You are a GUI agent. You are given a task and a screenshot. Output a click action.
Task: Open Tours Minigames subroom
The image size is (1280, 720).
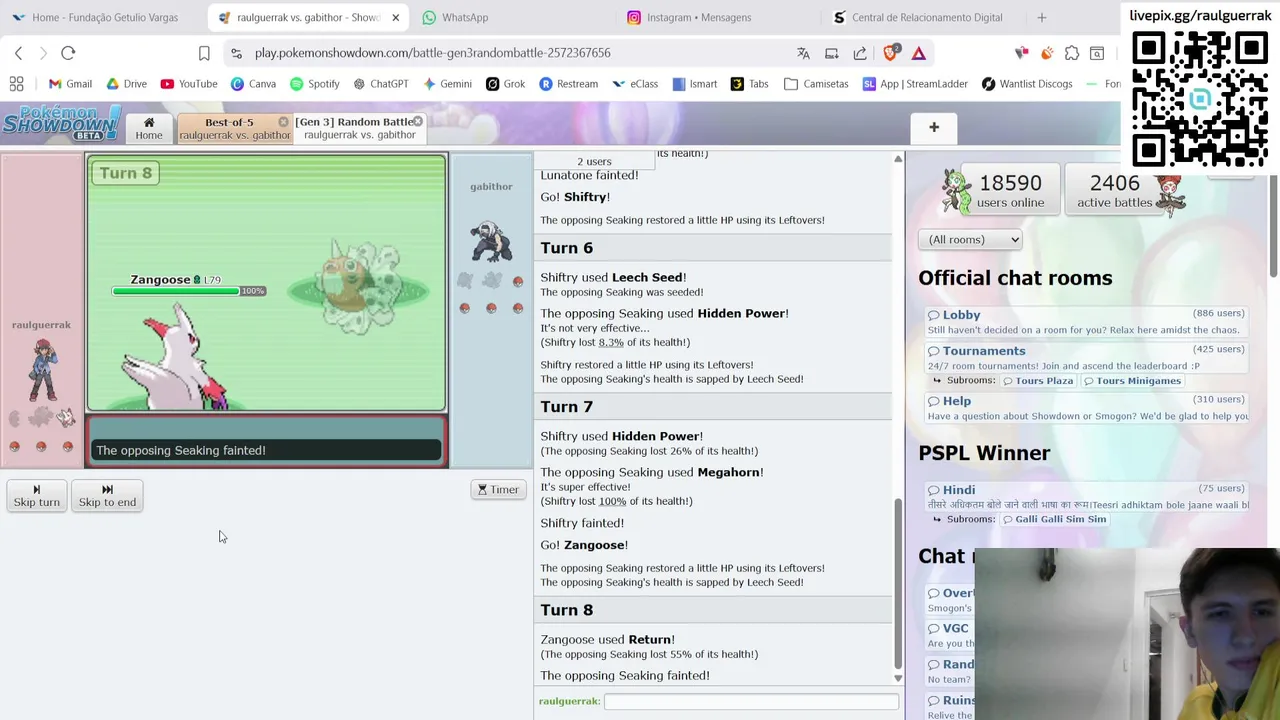tap(1133, 381)
